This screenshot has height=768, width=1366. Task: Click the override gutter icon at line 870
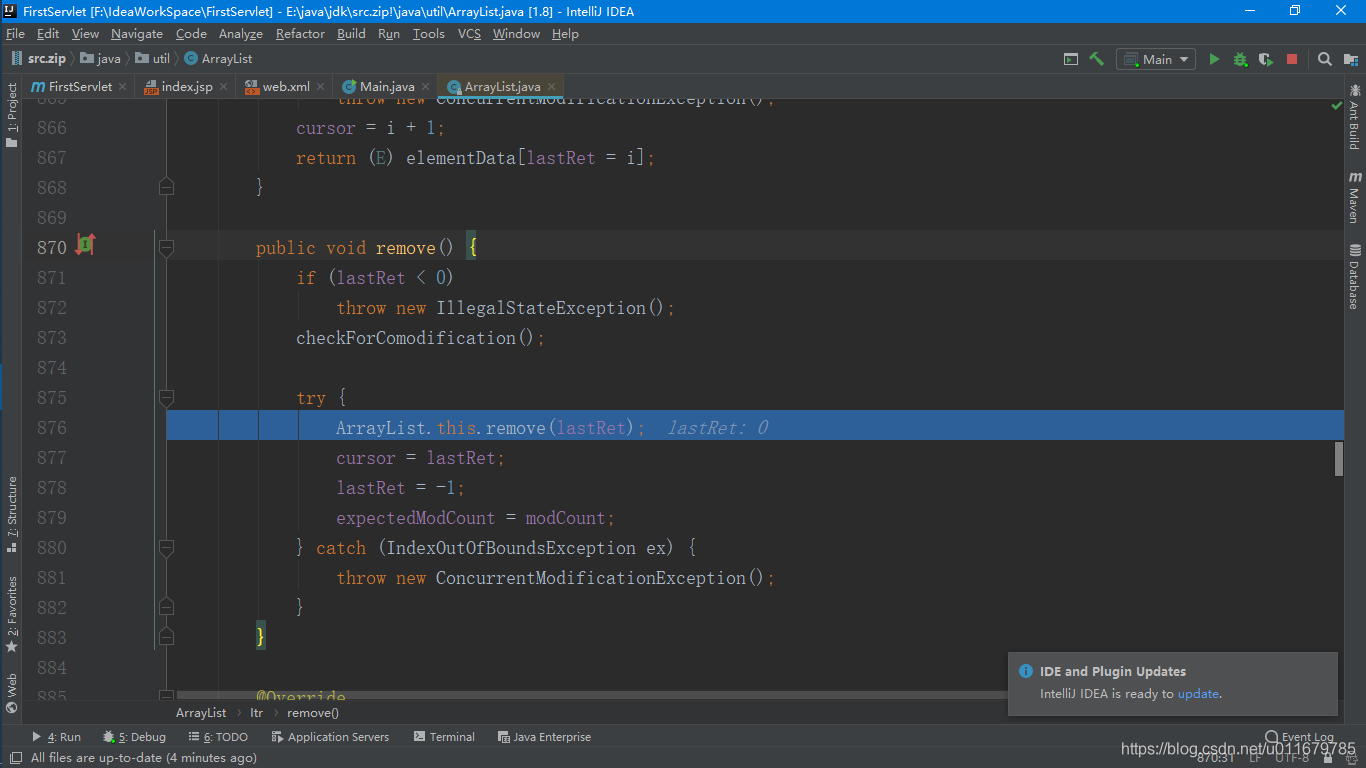[85, 243]
